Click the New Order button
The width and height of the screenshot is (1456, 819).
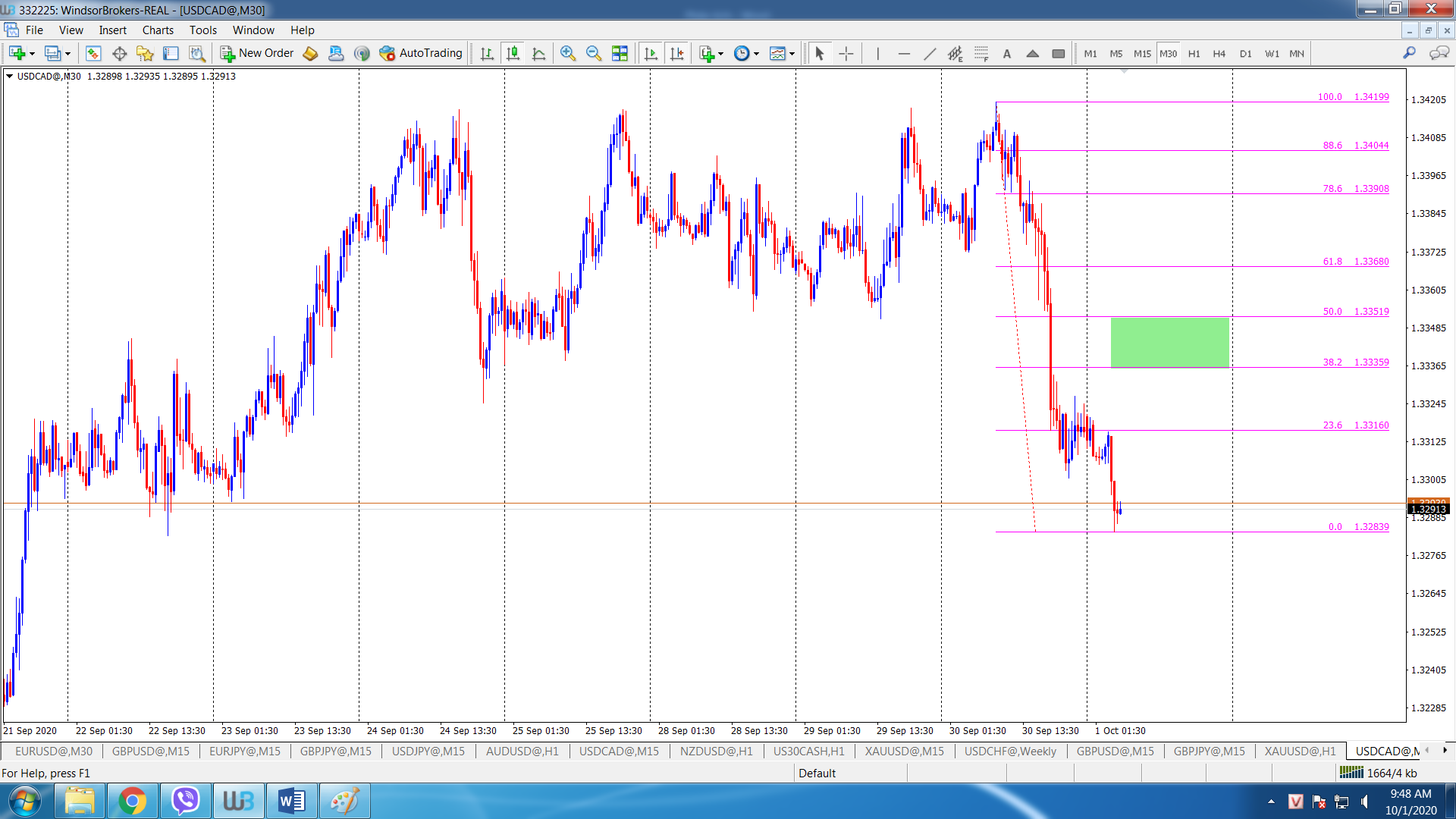257,53
